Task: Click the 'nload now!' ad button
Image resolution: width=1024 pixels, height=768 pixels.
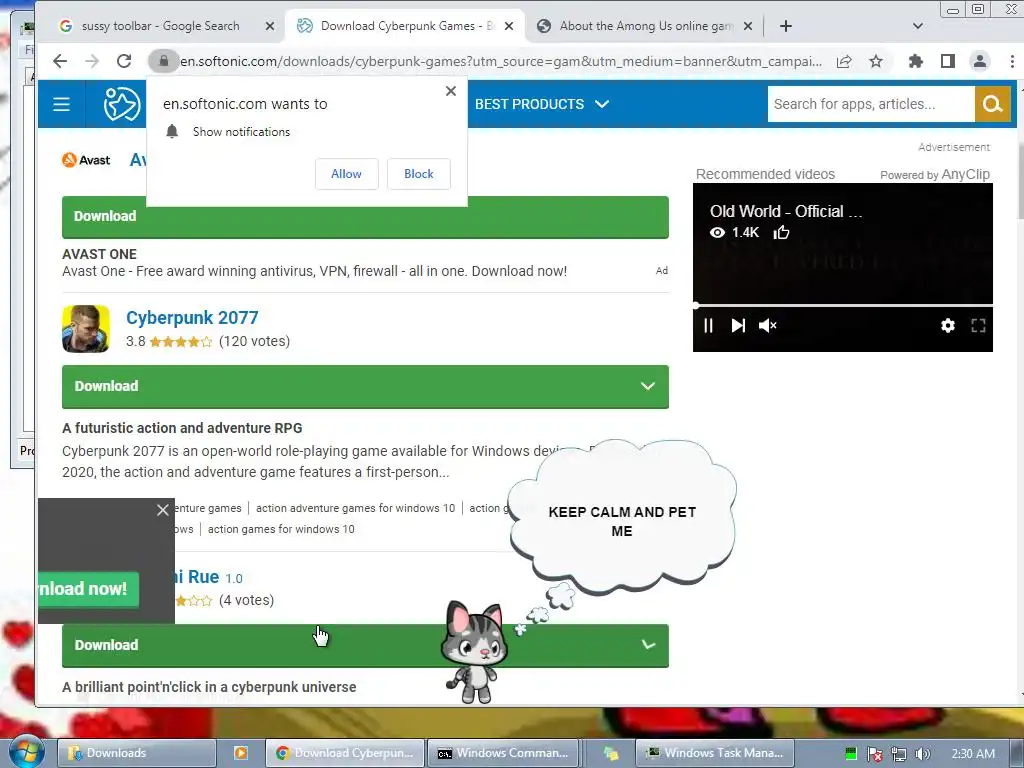Action: pyautogui.click(x=88, y=589)
